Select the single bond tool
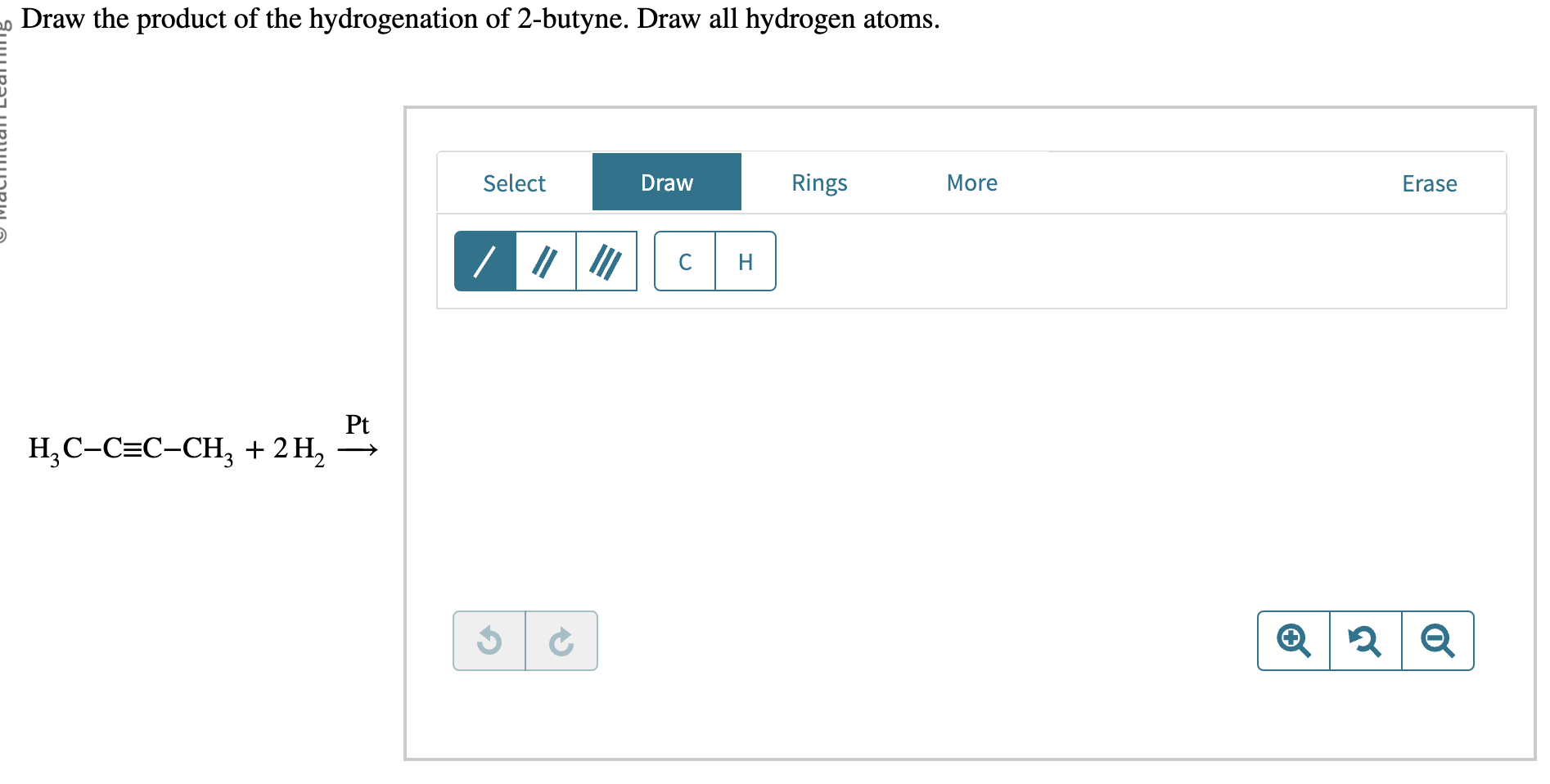The image size is (1550, 784). (485, 262)
